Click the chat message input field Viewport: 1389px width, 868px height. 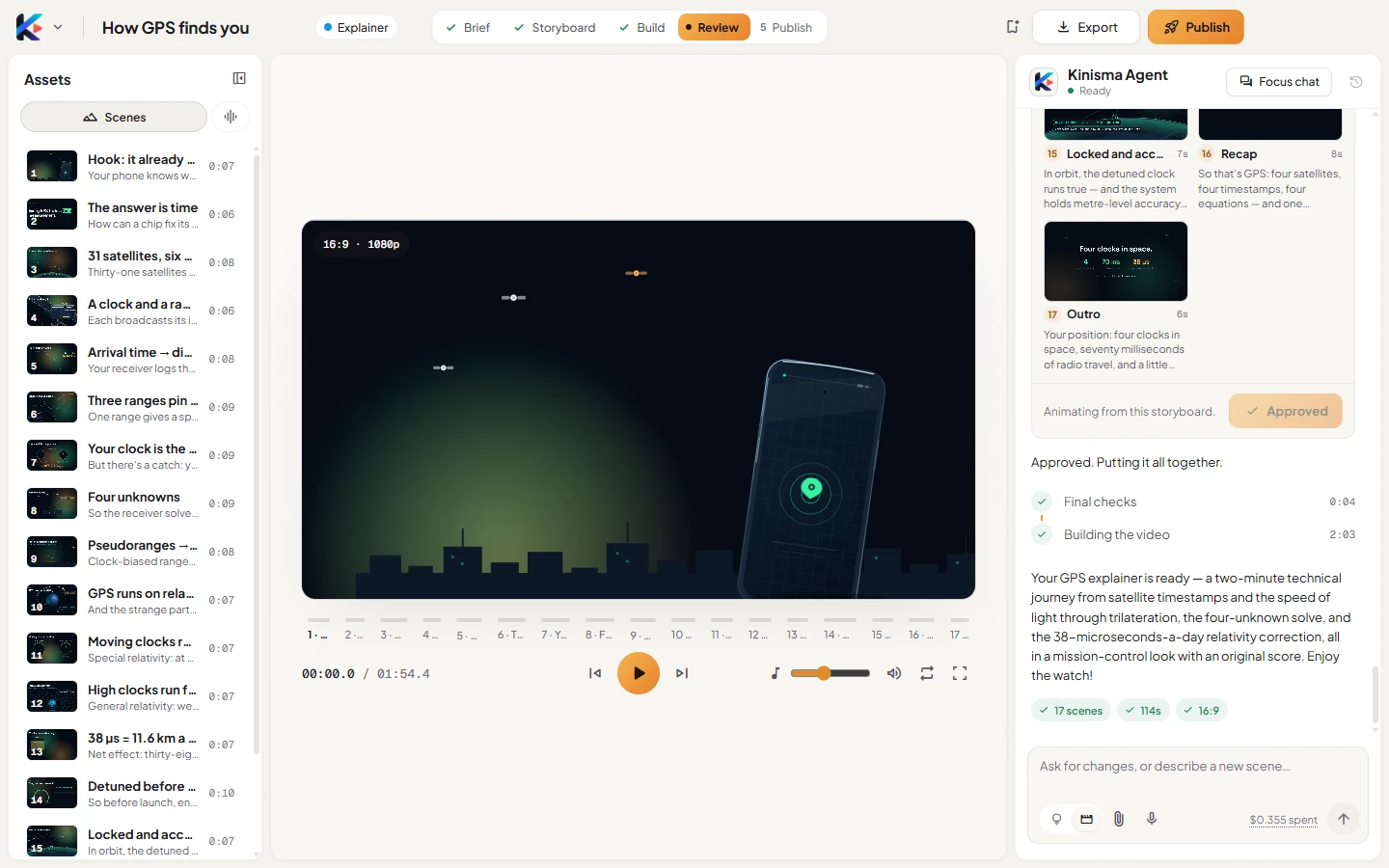(1197, 767)
